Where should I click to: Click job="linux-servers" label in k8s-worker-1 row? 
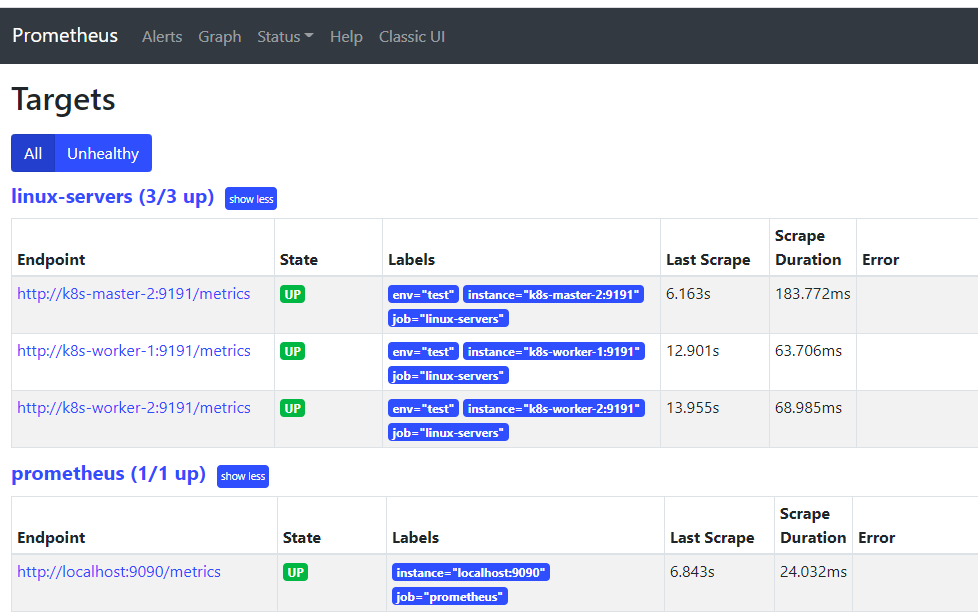(448, 376)
